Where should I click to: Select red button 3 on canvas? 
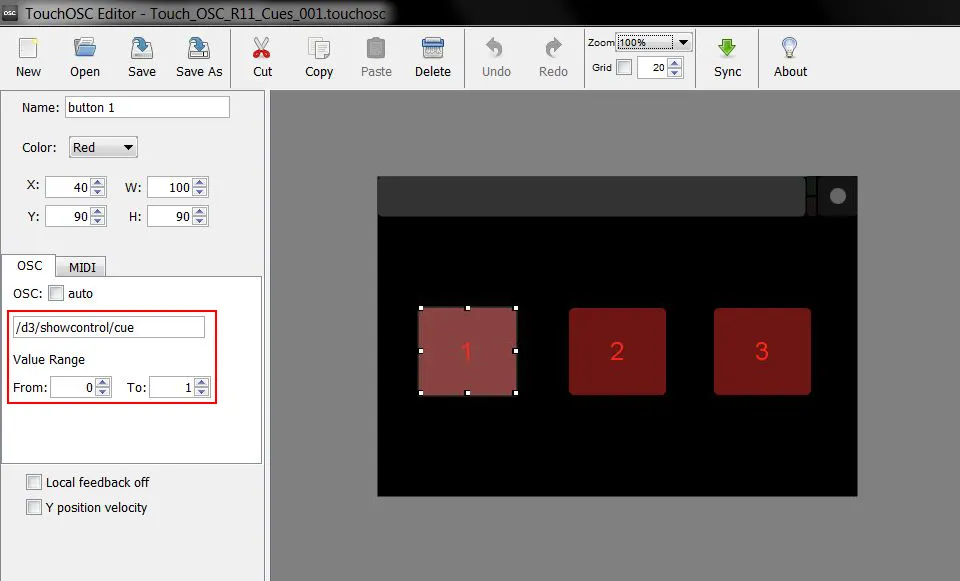pyautogui.click(x=762, y=351)
